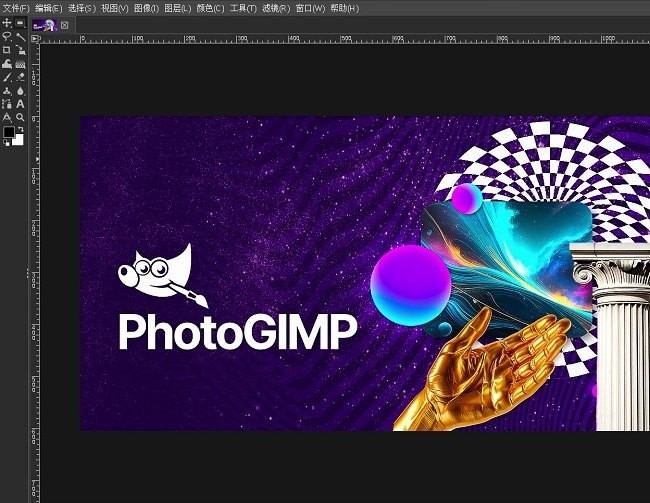Switch to the PhotoGIMP image tab
650x503 pixels.
(45, 24)
